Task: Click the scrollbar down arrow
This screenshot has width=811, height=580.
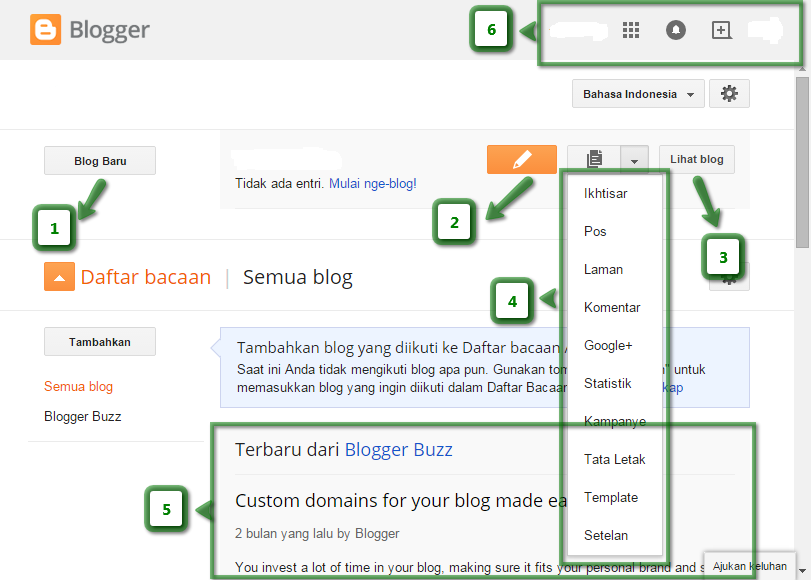Action: [x=802, y=571]
